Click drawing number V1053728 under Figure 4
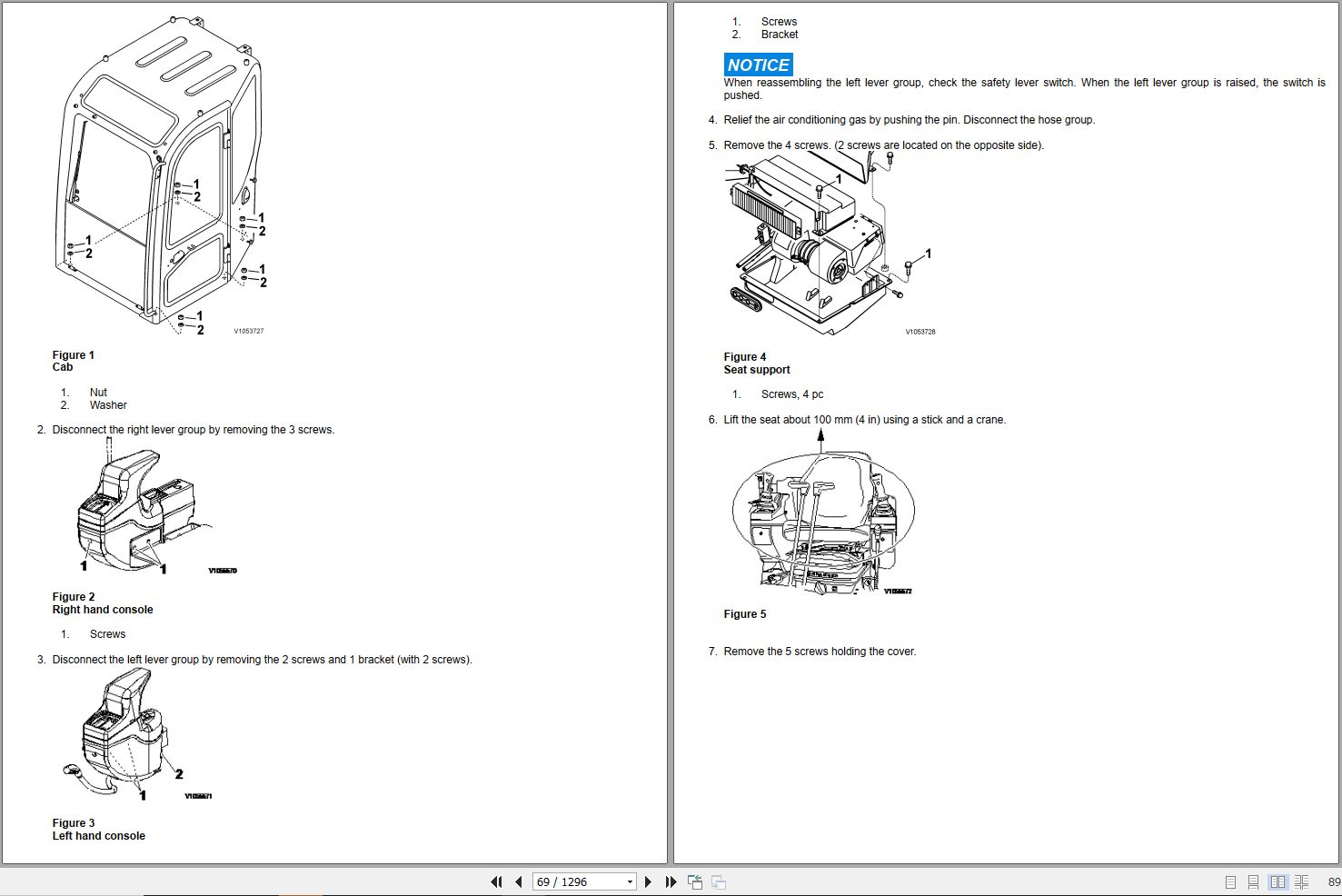 920,332
